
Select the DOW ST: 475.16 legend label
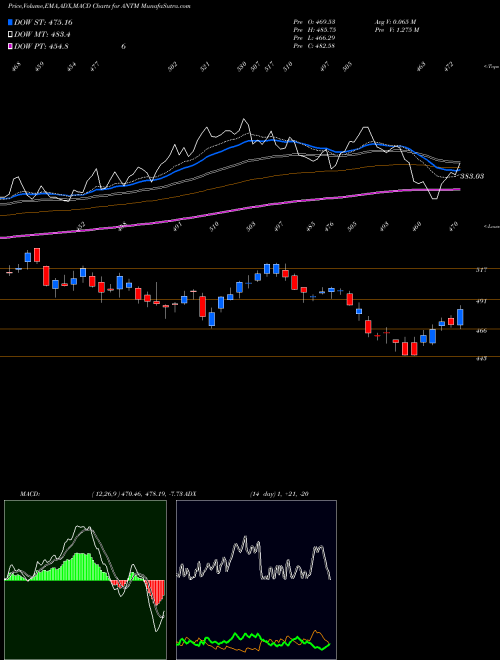[43, 22]
